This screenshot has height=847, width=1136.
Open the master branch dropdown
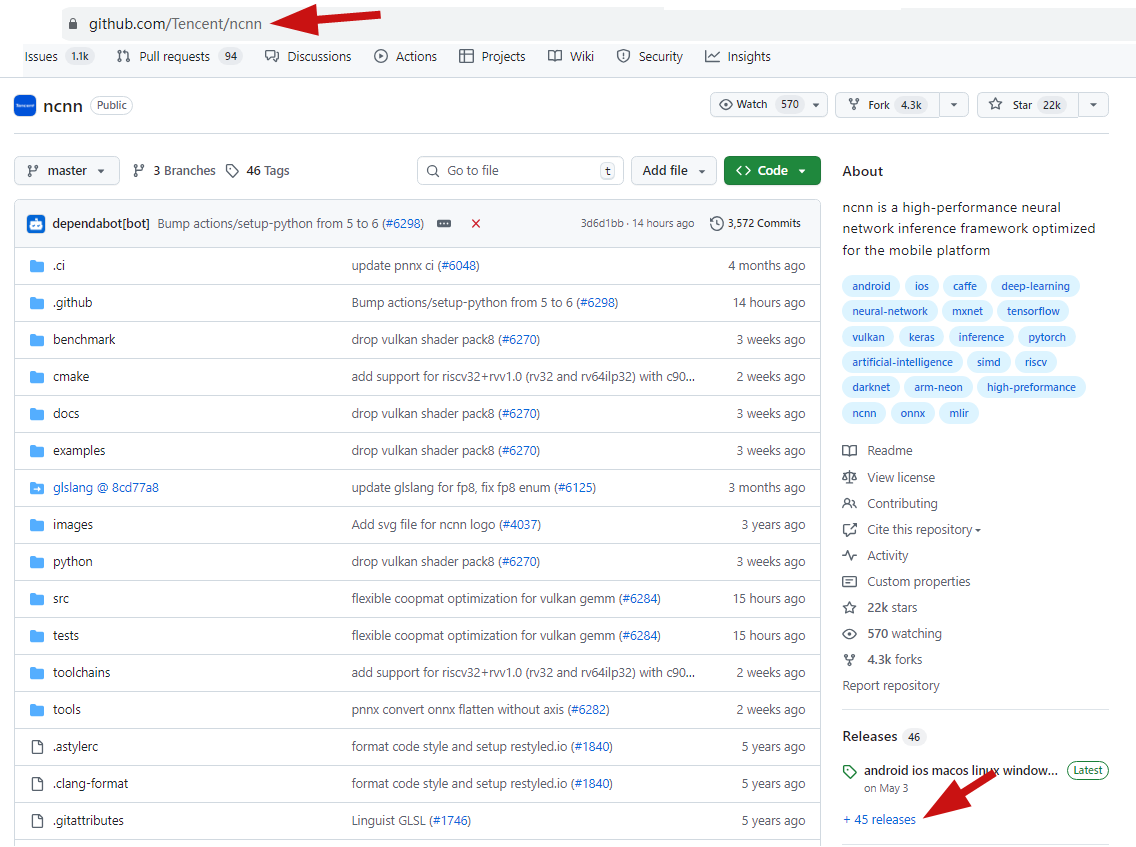pyautogui.click(x=67, y=171)
